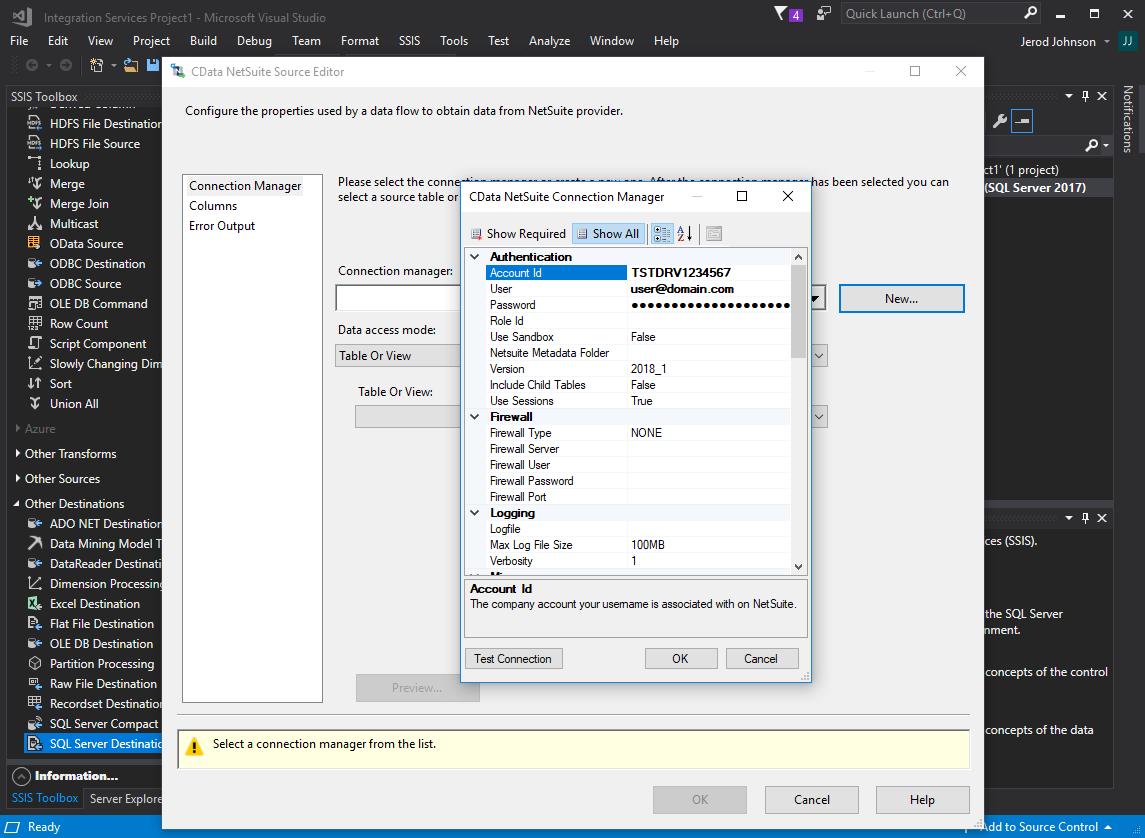Image resolution: width=1145 pixels, height=838 pixels.
Task: Click the scroll down arrow in property grid
Action: 798,566
